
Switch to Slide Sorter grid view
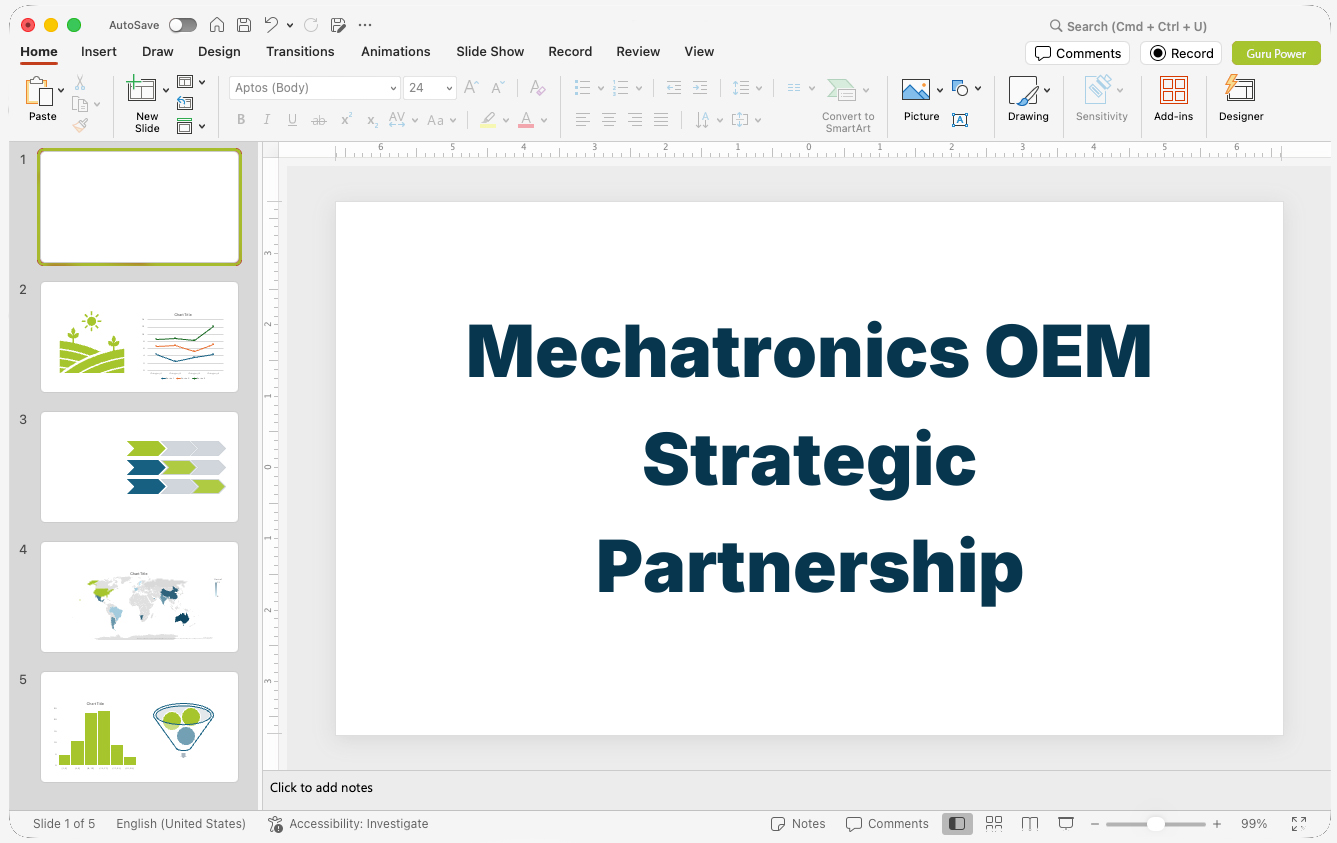(994, 823)
